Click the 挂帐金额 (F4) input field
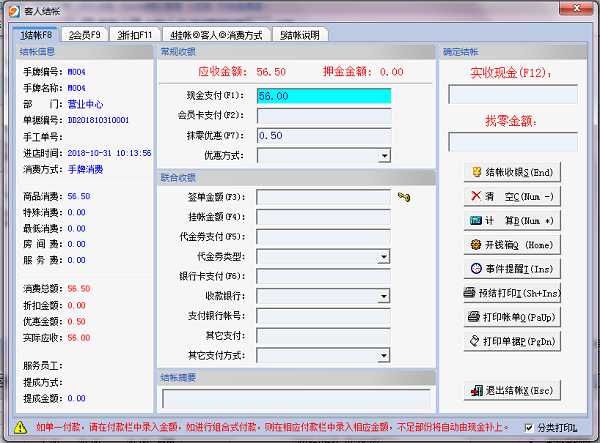 [323, 217]
